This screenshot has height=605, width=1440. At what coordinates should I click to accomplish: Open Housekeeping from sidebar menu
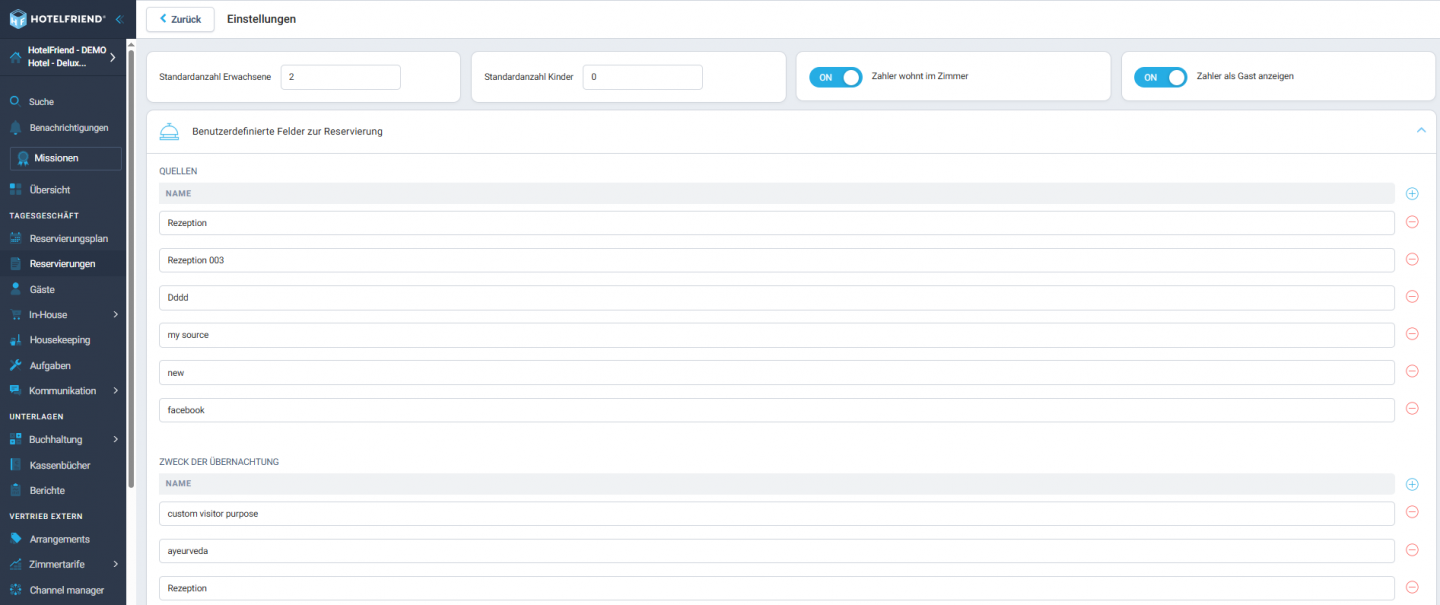click(x=59, y=340)
